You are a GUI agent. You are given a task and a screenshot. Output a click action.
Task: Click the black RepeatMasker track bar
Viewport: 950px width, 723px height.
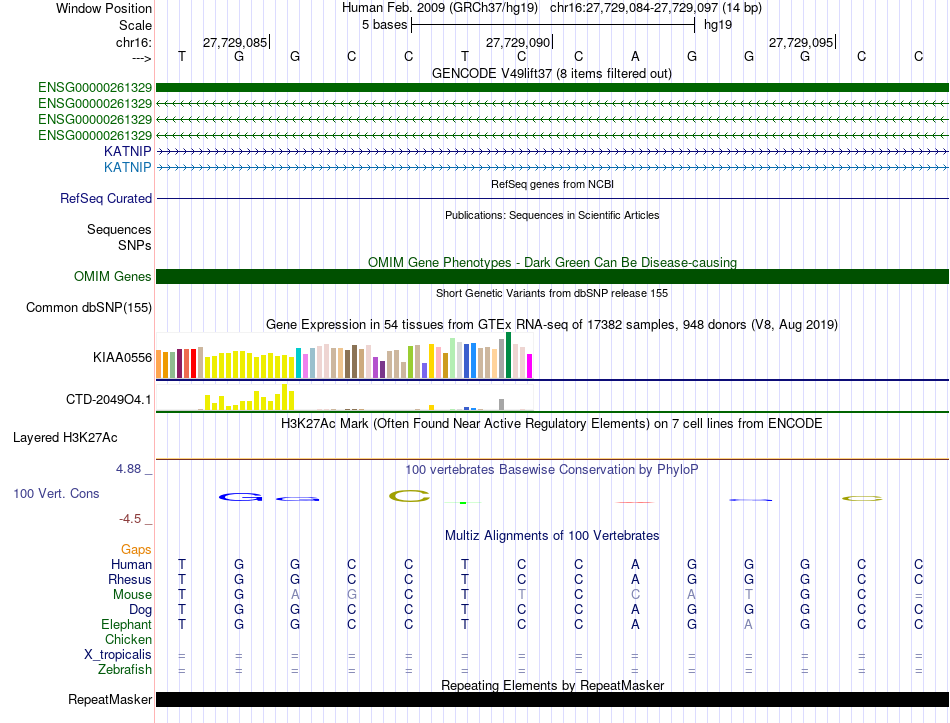[x=552, y=700]
